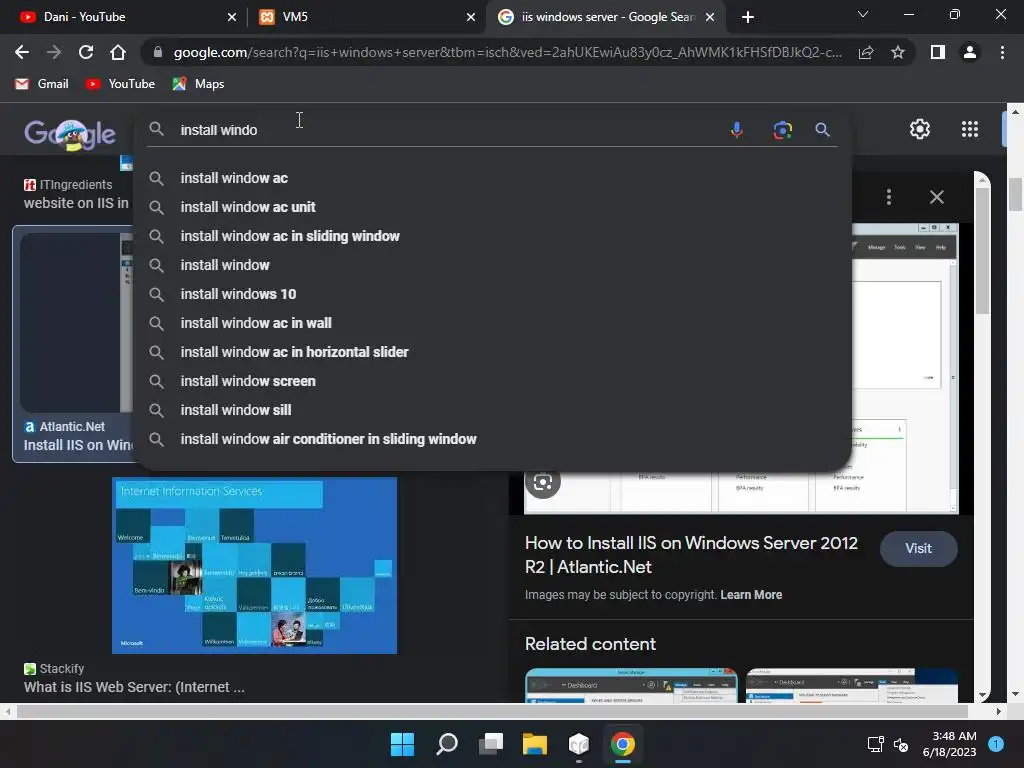Open the Learn More copyright link
This screenshot has width=1024, height=768.
pyautogui.click(x=751, y=595)
